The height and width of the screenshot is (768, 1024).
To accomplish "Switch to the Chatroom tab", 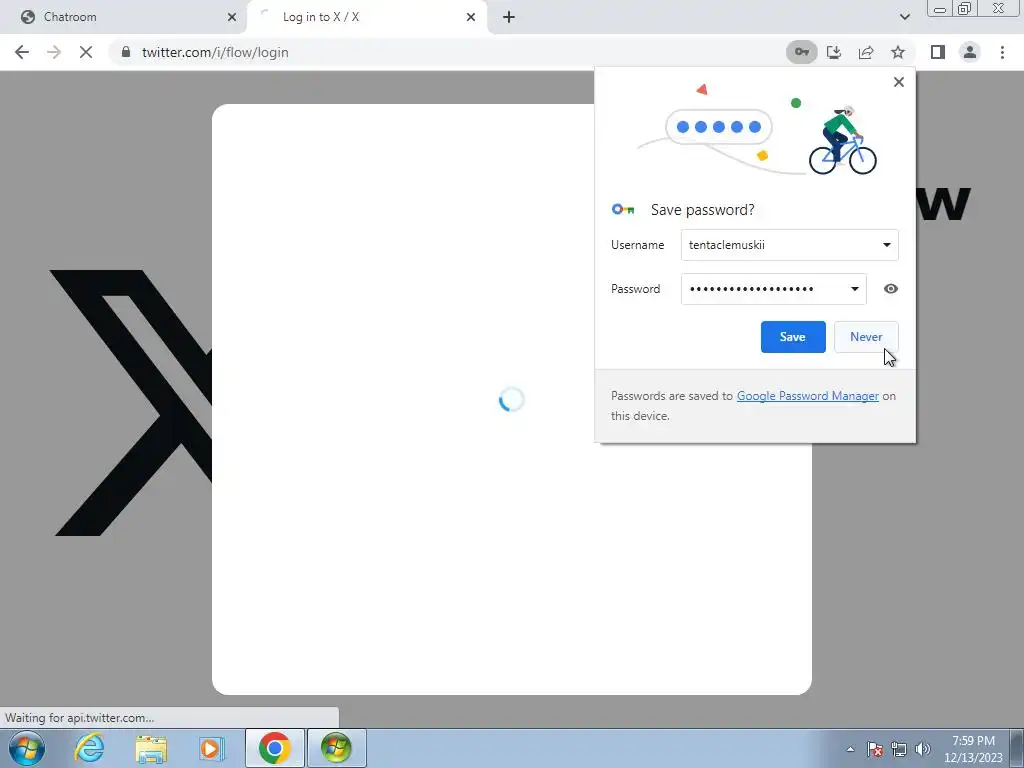I will (x=123, y=17).
